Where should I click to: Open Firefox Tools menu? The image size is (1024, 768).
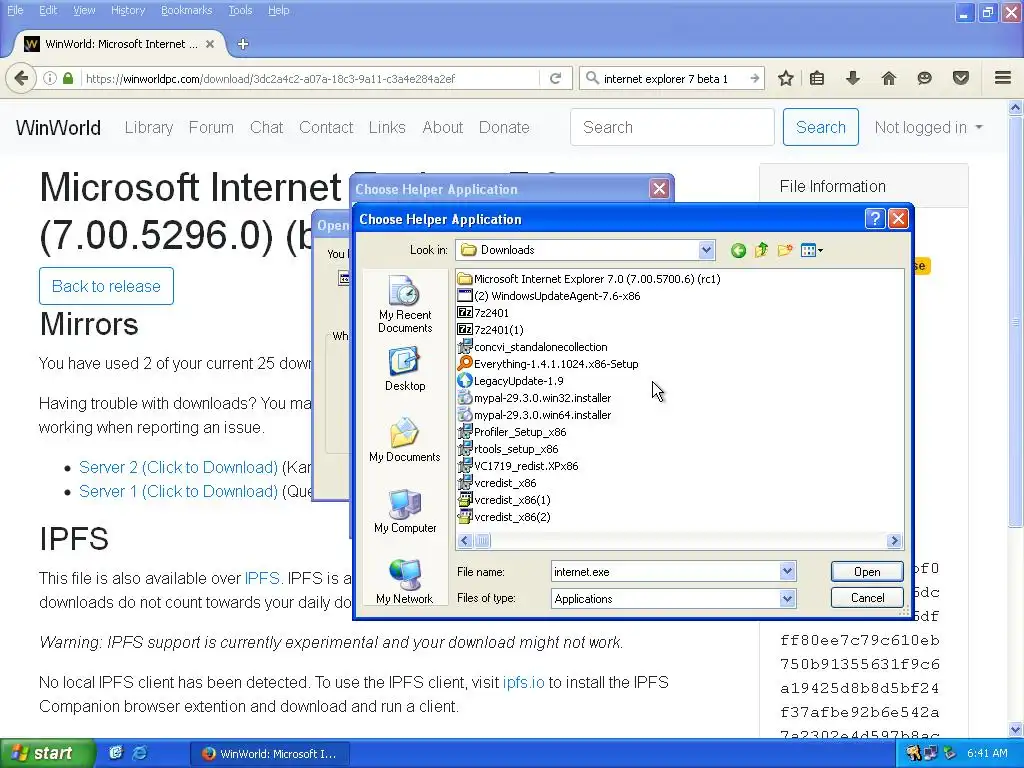click(x=240, y=10)
